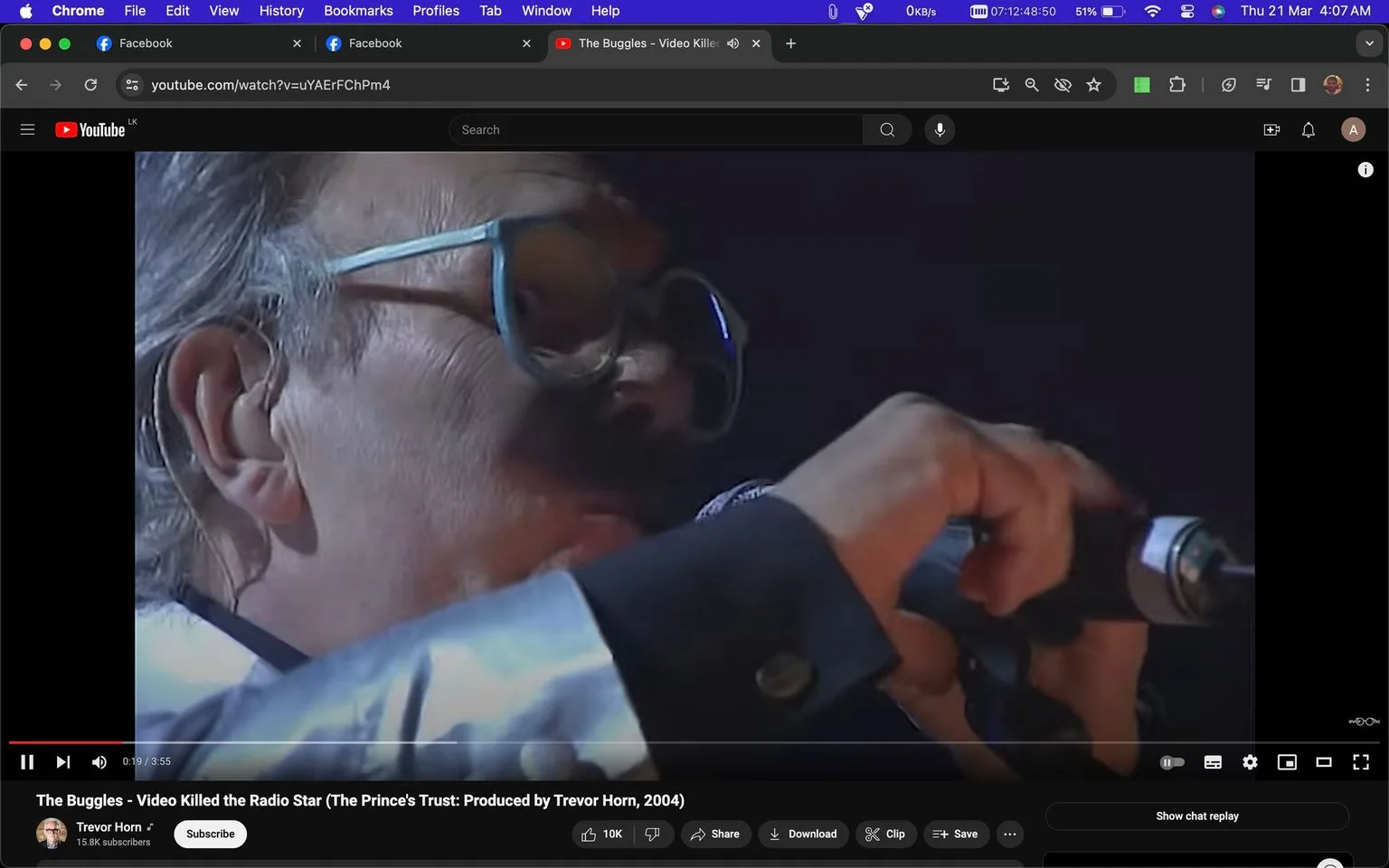The height and width of the screenshot is (868, 1389).
Task: Open more actions ellipsis menu
Action: (1010, 834)
